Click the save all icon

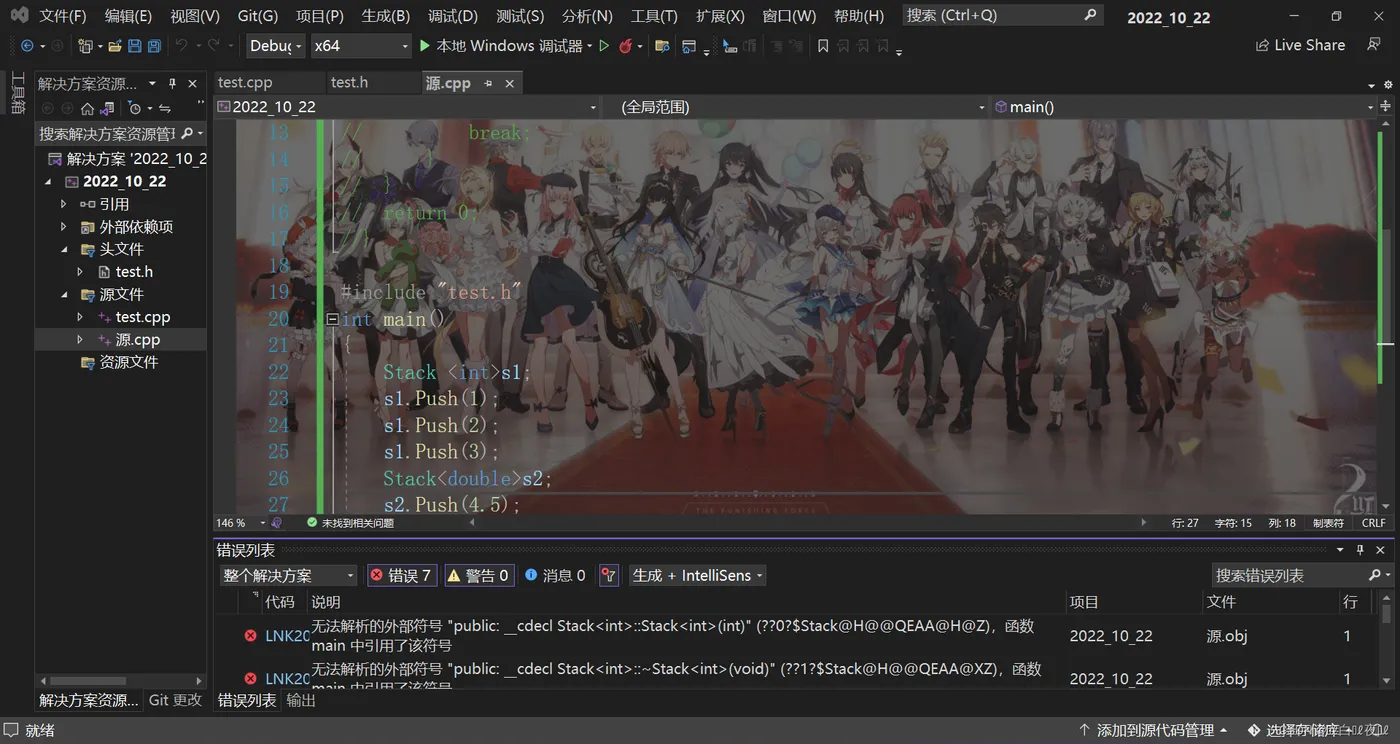coord(154,46)
